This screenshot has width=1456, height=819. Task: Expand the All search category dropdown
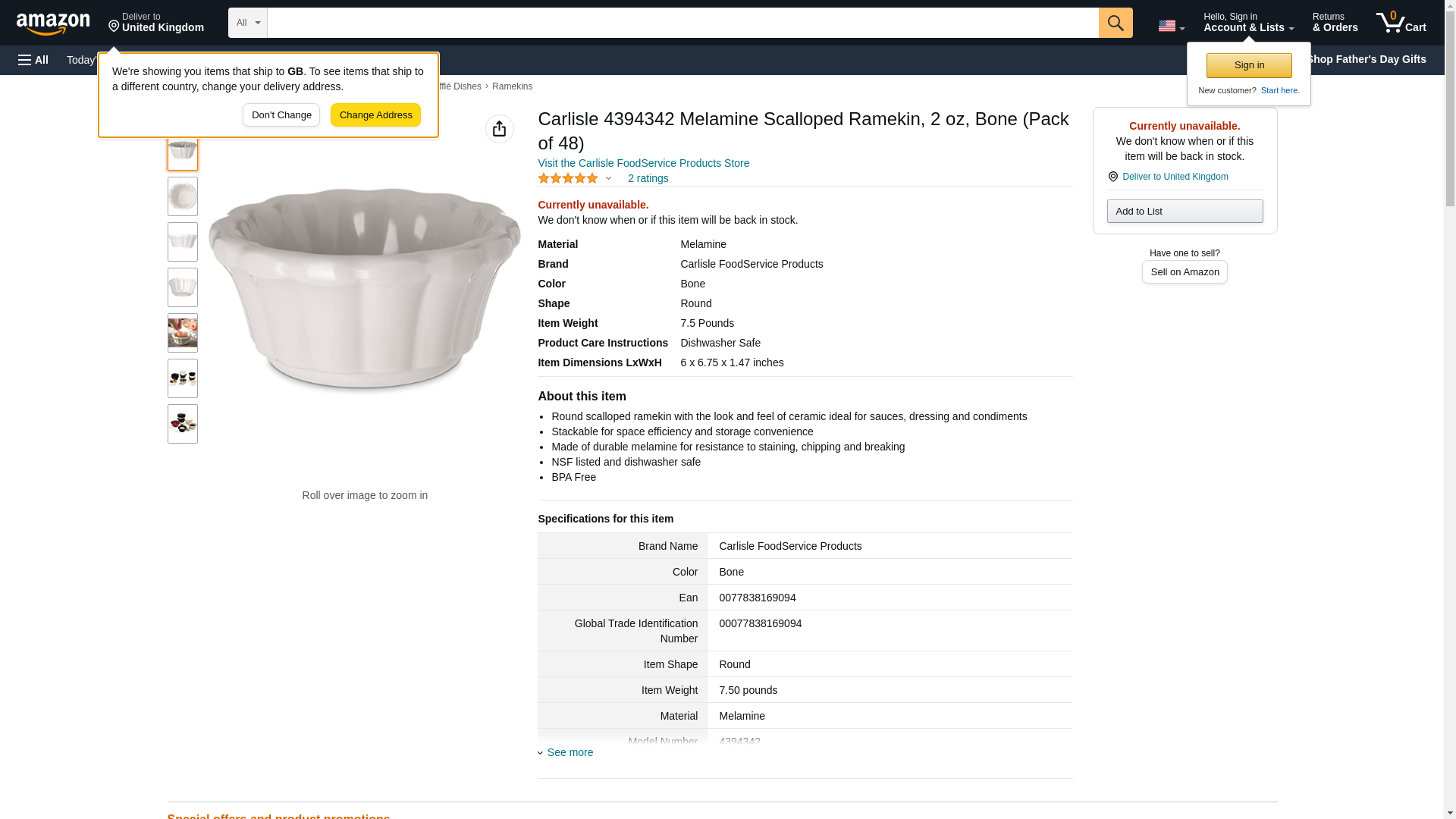tap(248, 23)
